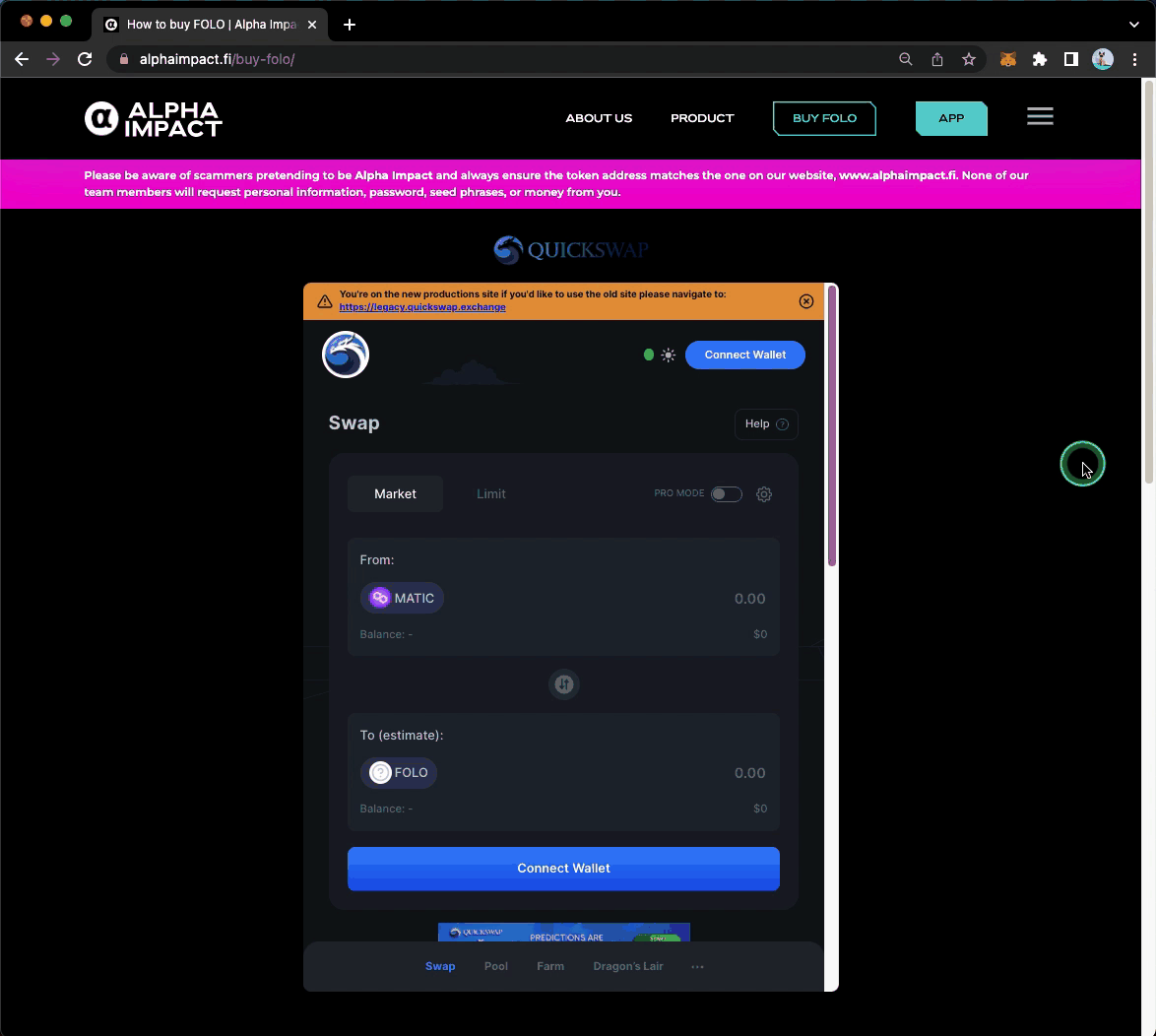The height and width of the screenshot is (1036, 1156).
Task: Open the Swap bottom nav item
Action: pyautogui.click(x=440, y=967)
